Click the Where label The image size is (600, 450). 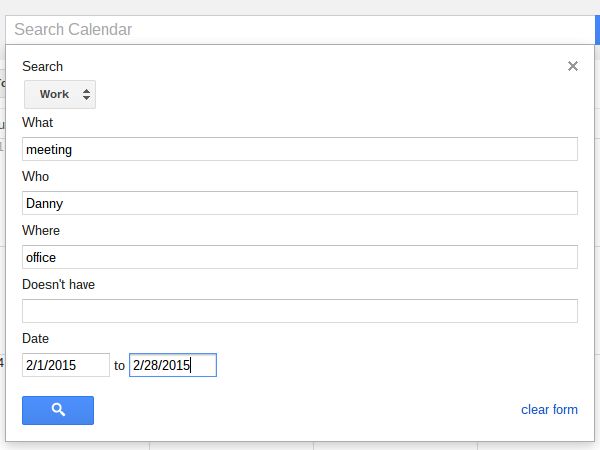(41, 230)
